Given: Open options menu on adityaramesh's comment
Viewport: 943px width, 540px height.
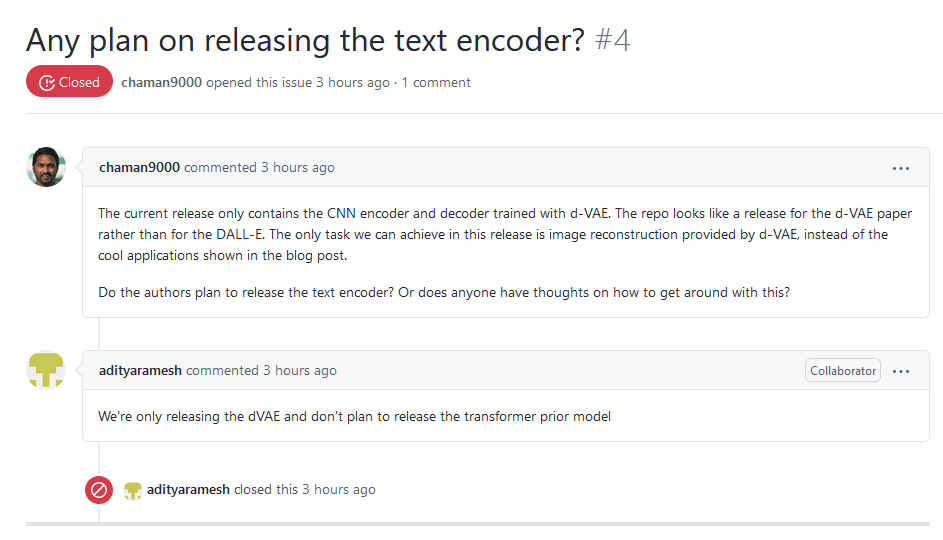Looking at the screenshot, I should point(901,371).
